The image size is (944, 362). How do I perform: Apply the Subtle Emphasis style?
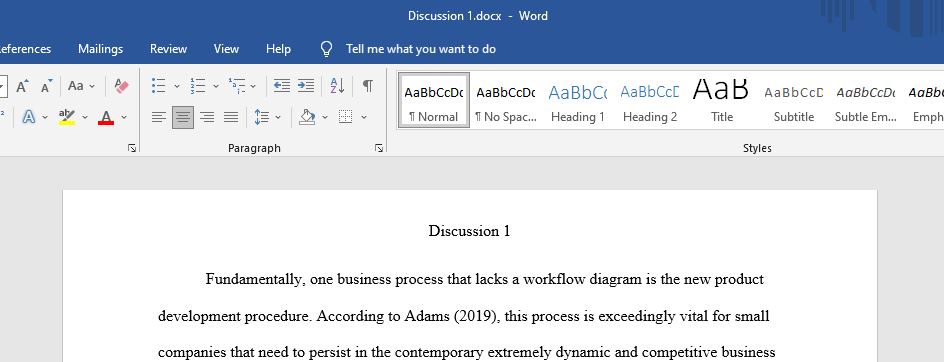click(x=866, y=100)
